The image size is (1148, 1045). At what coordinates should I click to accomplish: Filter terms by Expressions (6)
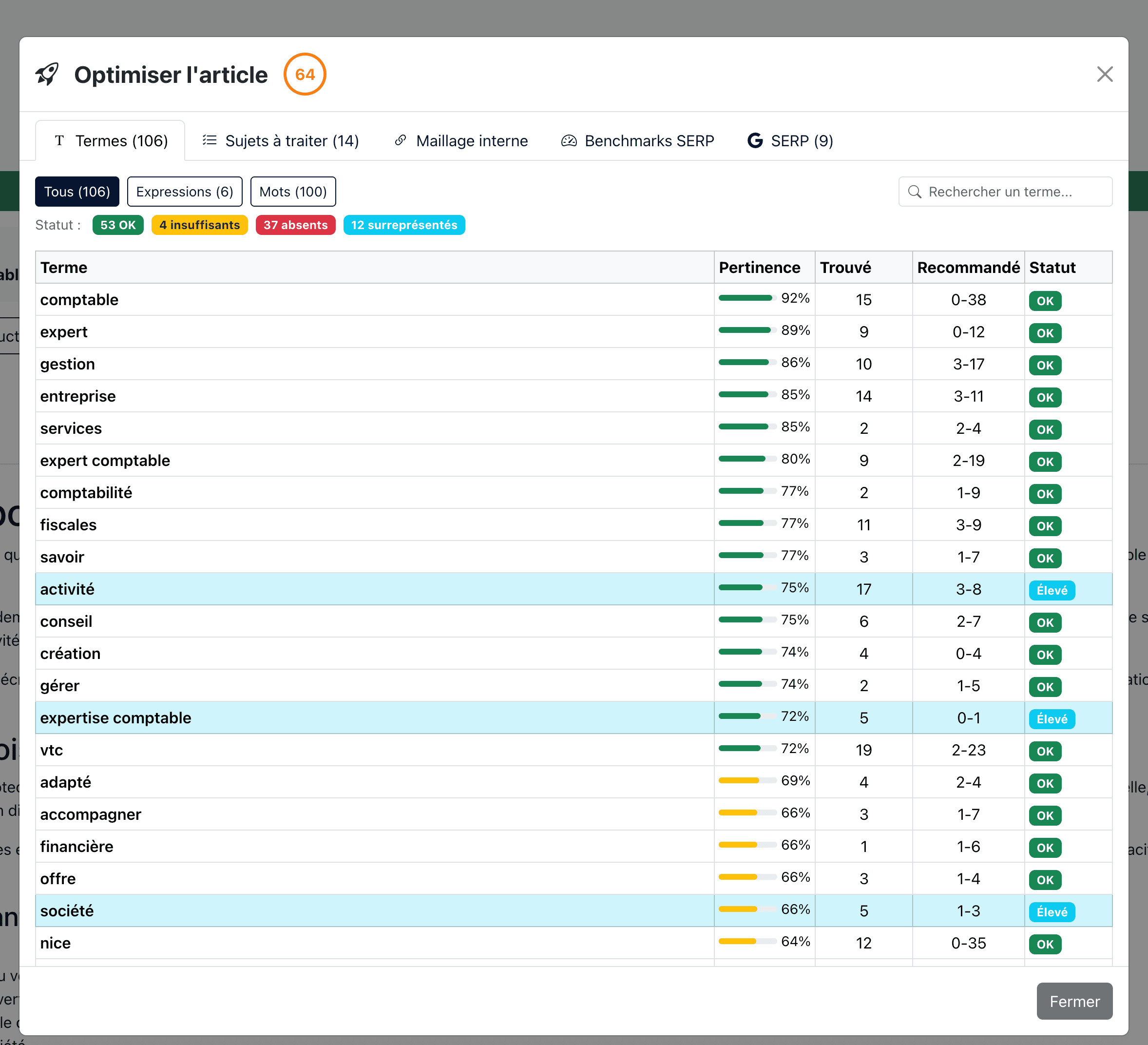185,192
